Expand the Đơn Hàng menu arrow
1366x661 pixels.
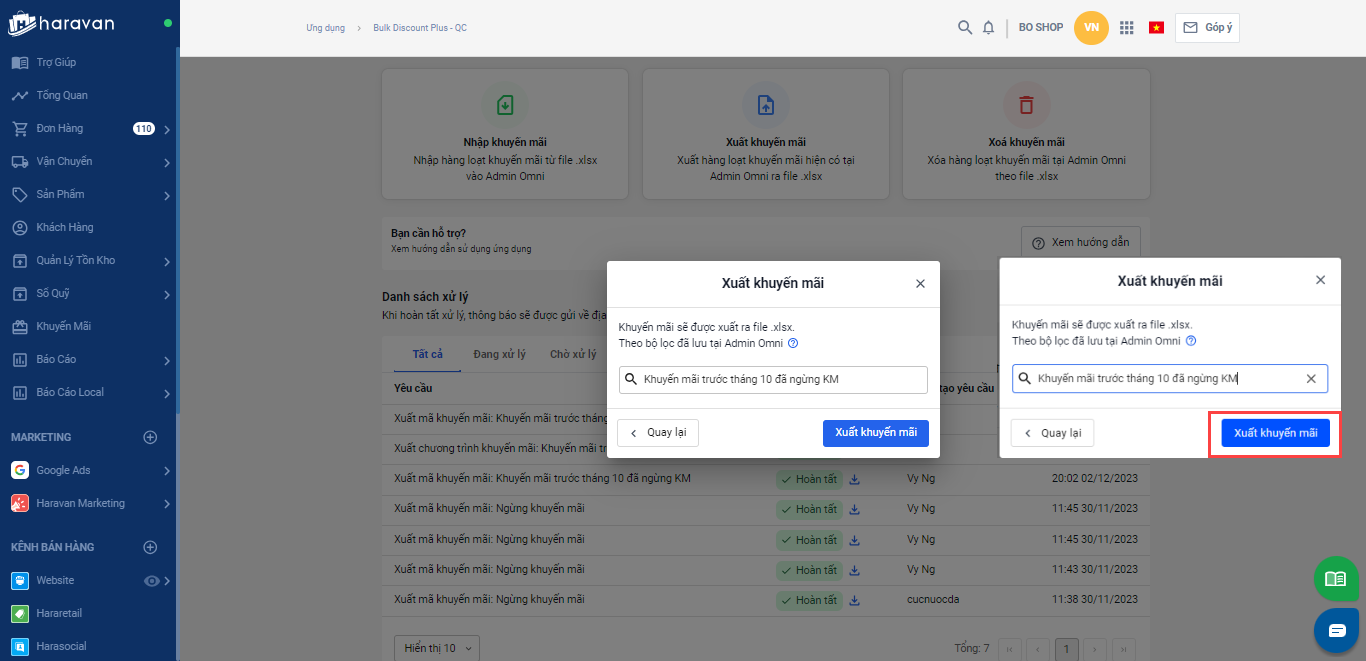click(167, 129)
